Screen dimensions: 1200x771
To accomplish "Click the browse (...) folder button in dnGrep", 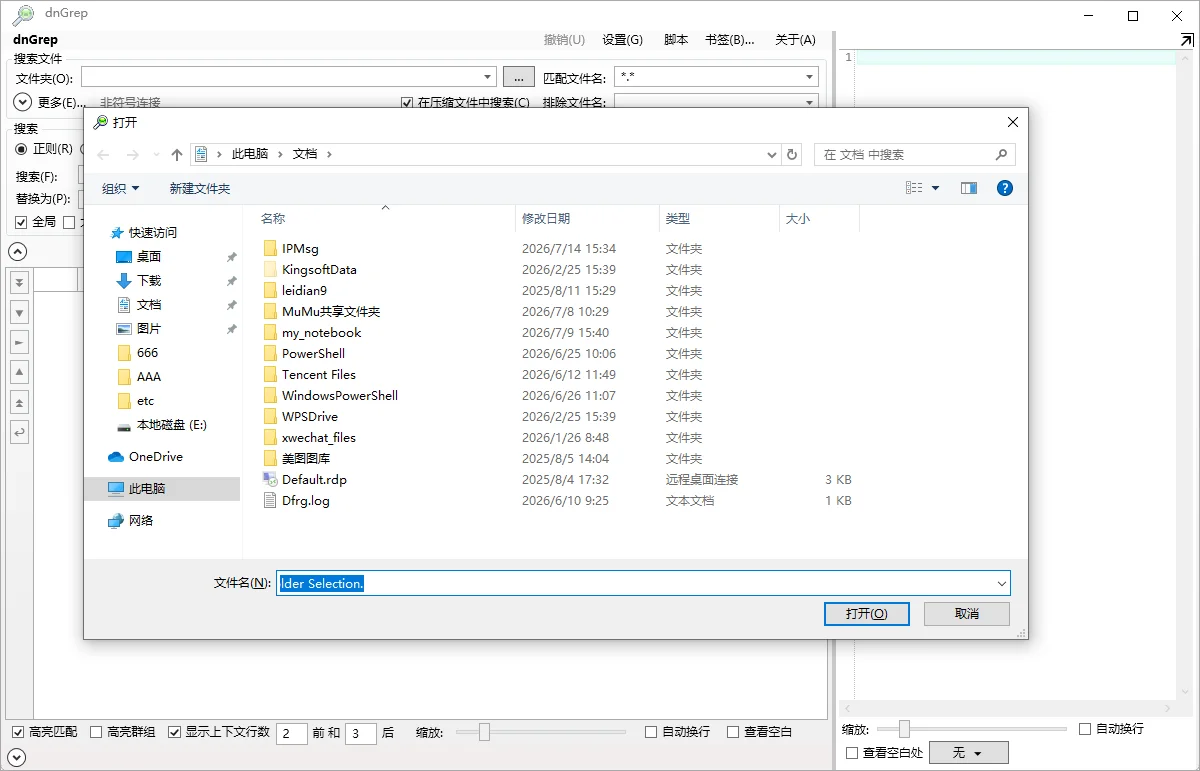I will 519,77.
